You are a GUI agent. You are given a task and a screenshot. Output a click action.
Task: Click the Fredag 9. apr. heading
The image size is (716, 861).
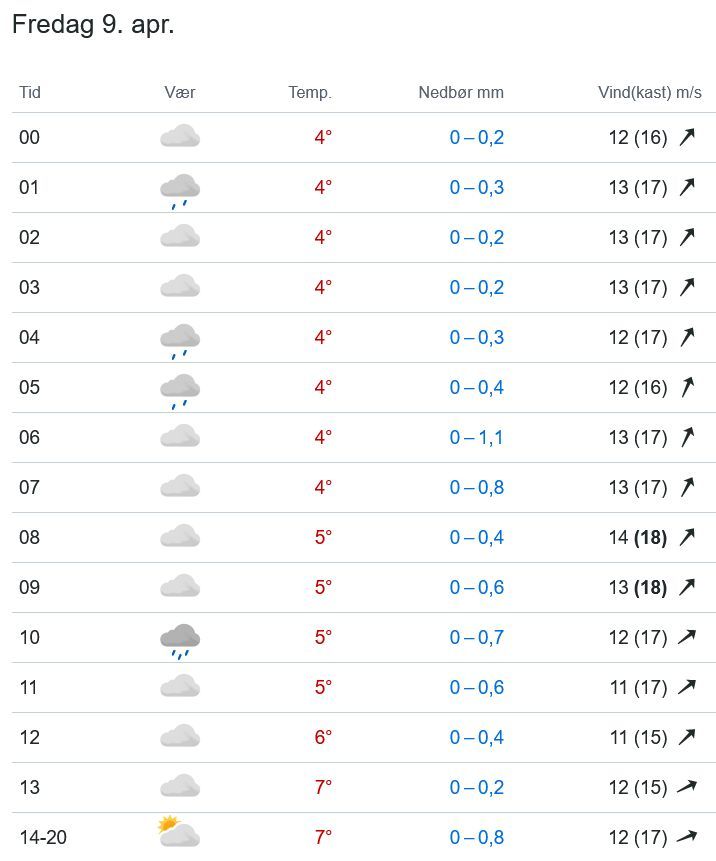point(93,25)
